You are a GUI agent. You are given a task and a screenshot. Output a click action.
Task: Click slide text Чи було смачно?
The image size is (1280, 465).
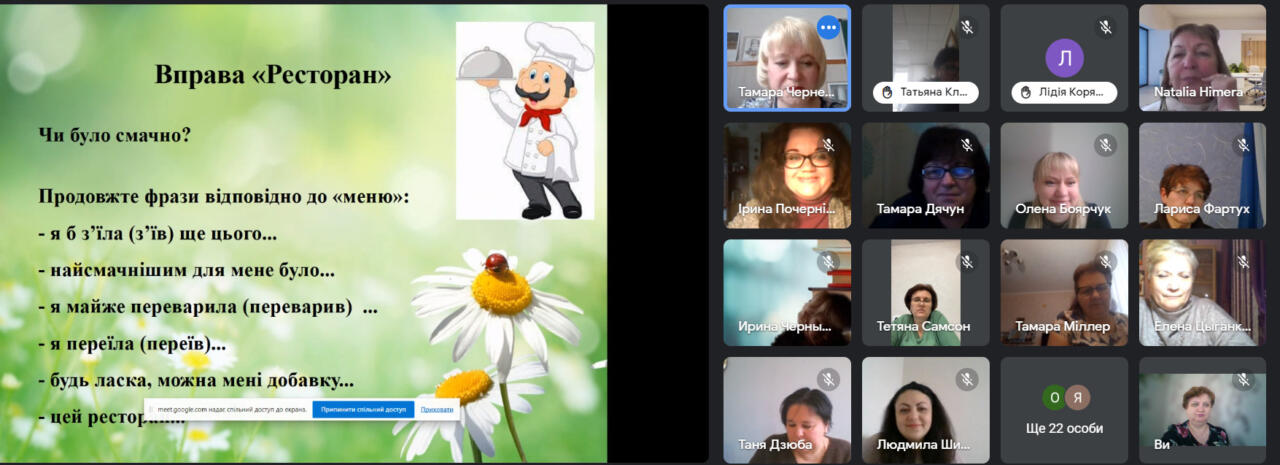click(115, 135)
